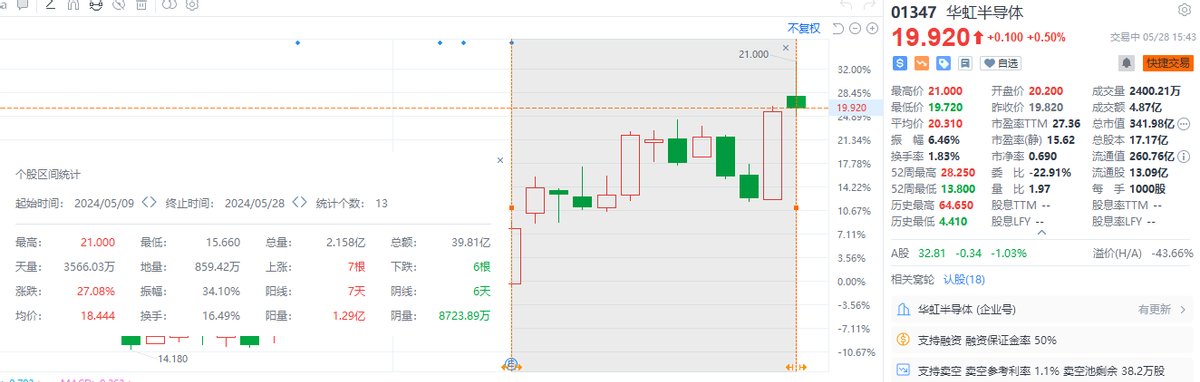Click the orange chart trend icon under price
Screen dimensions: 1200x382
(x=921, y=63)
